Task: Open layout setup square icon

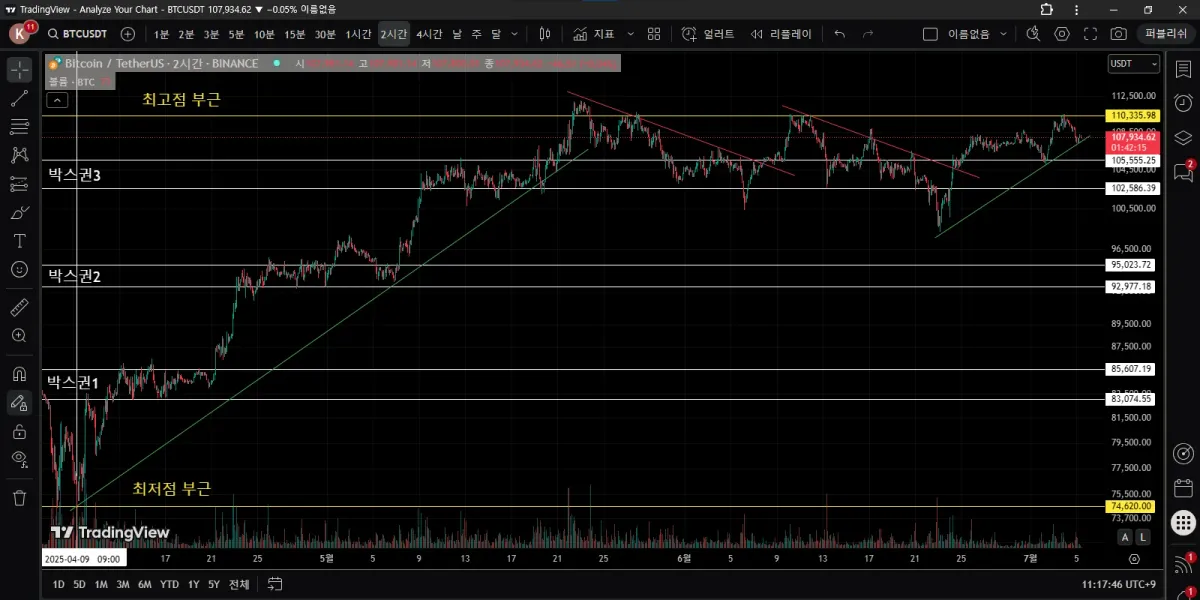Action: pos(930,34)
